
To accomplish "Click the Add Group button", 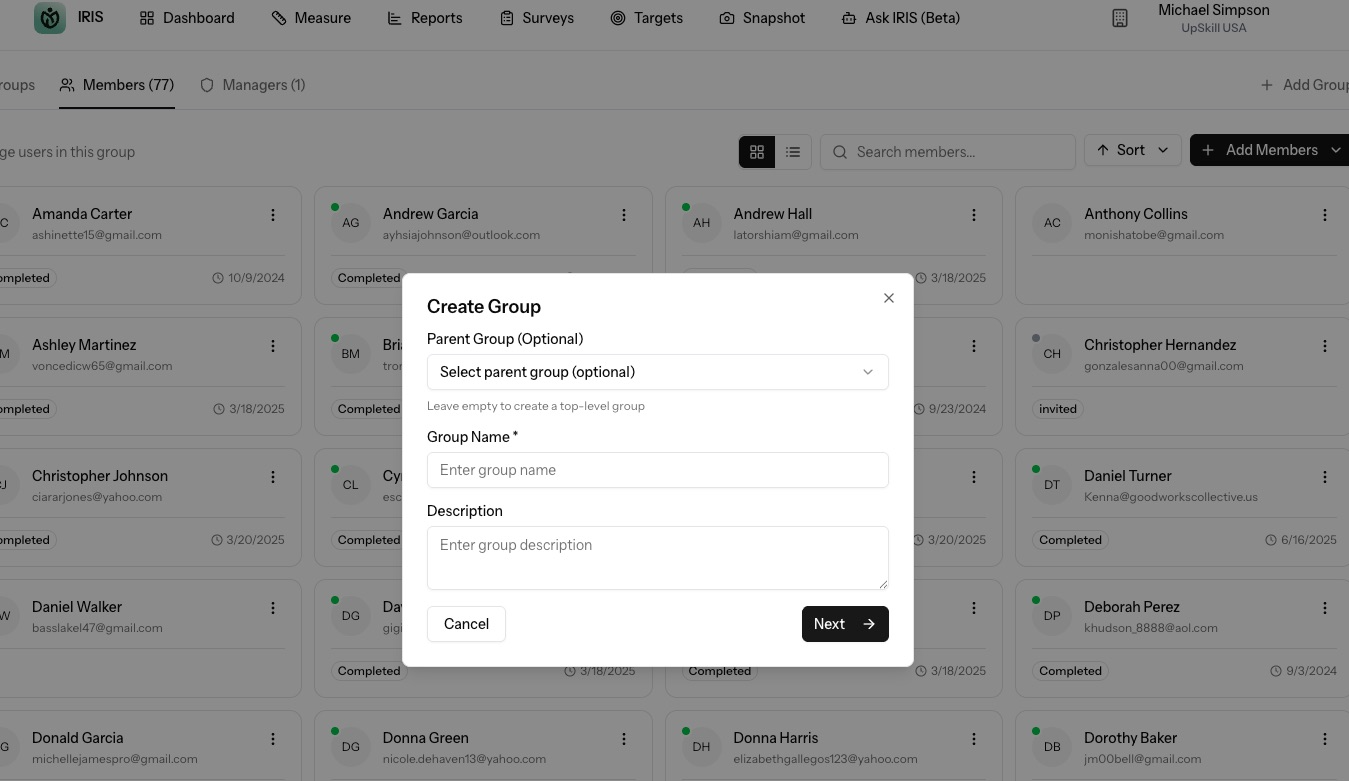I will coord(1304,85).
